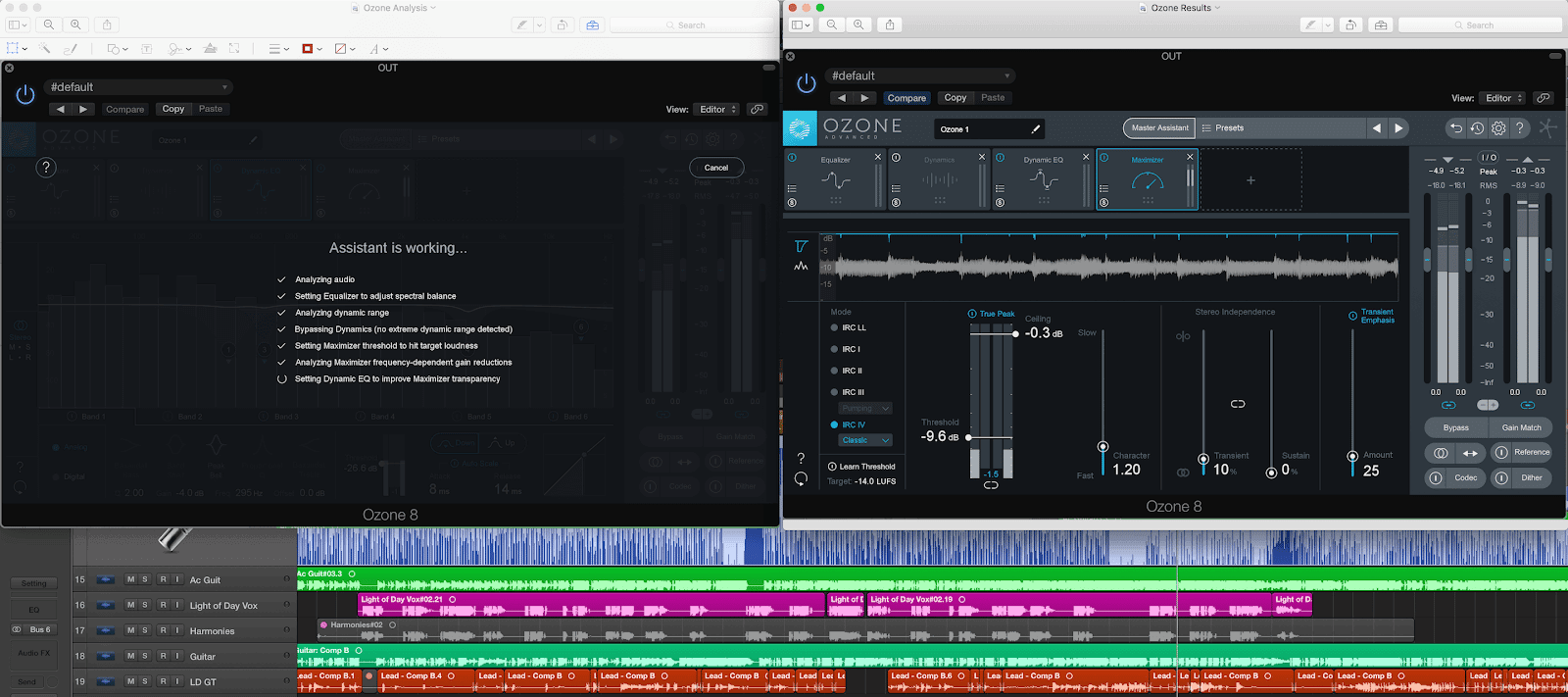
Task: Adjust the Character slider handle
Action: (1102, 446)
